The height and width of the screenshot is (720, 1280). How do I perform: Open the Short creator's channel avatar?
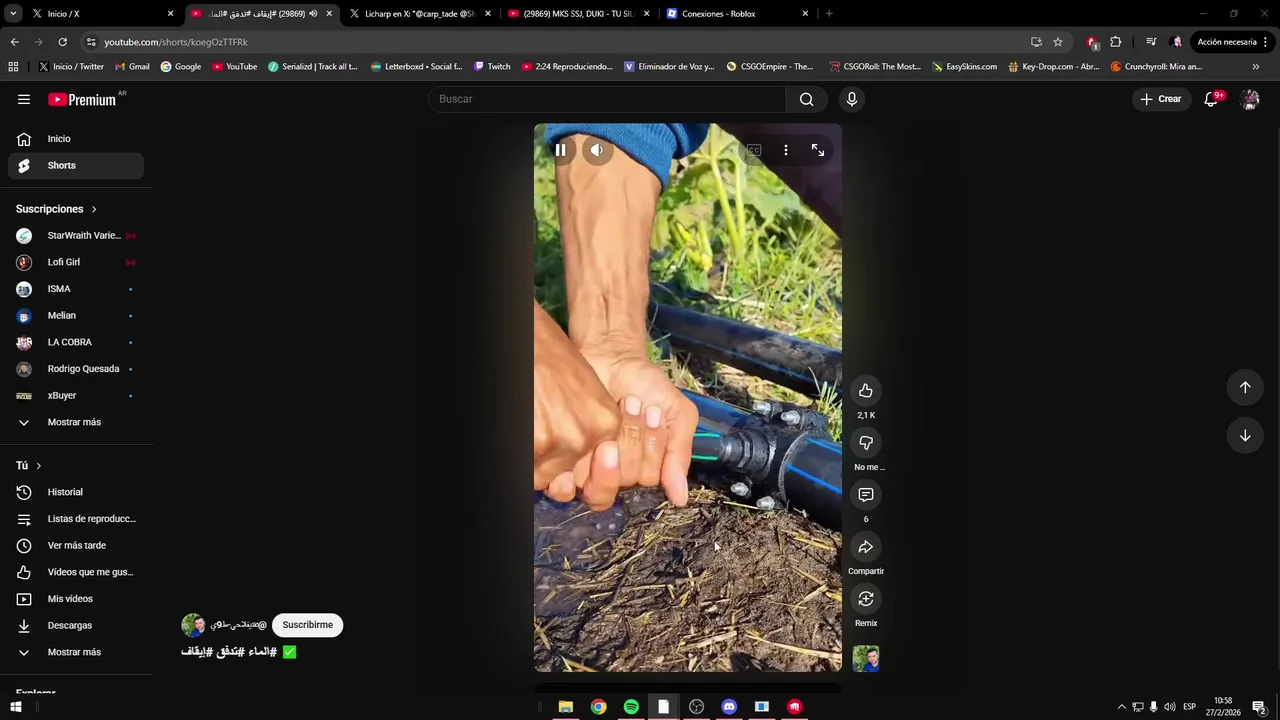point(193,625)
